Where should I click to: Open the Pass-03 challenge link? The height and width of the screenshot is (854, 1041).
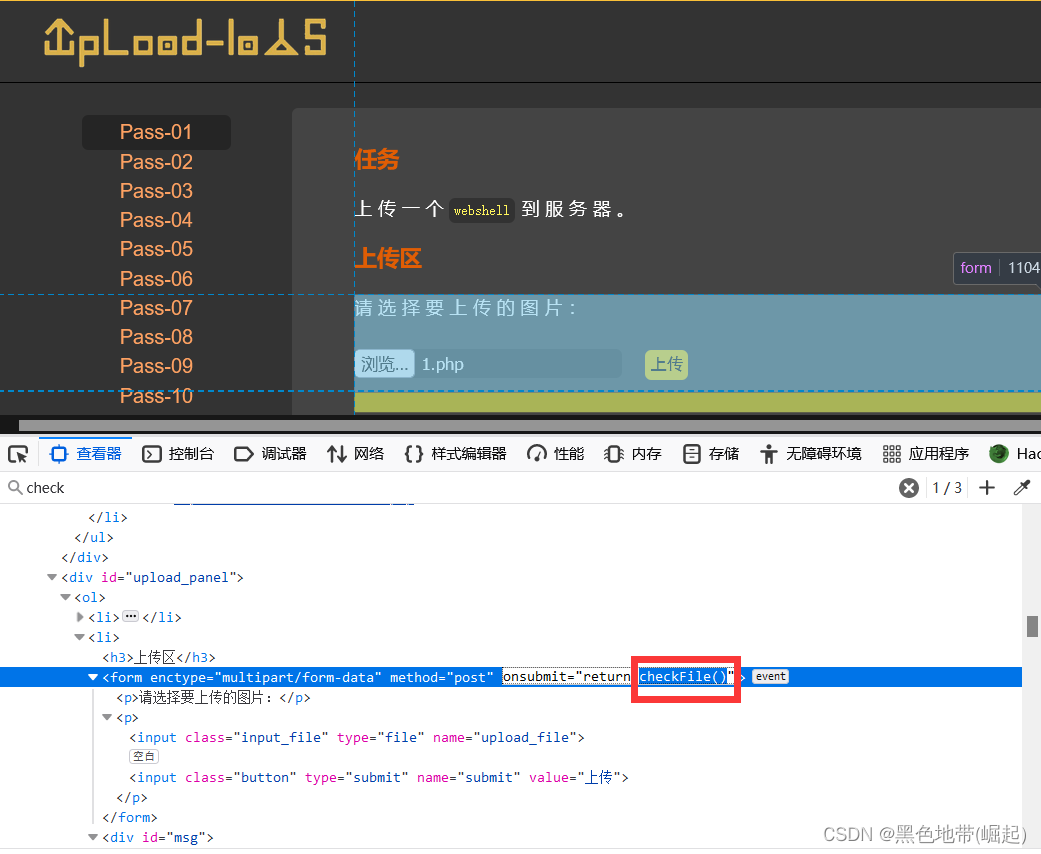(156, 191)
